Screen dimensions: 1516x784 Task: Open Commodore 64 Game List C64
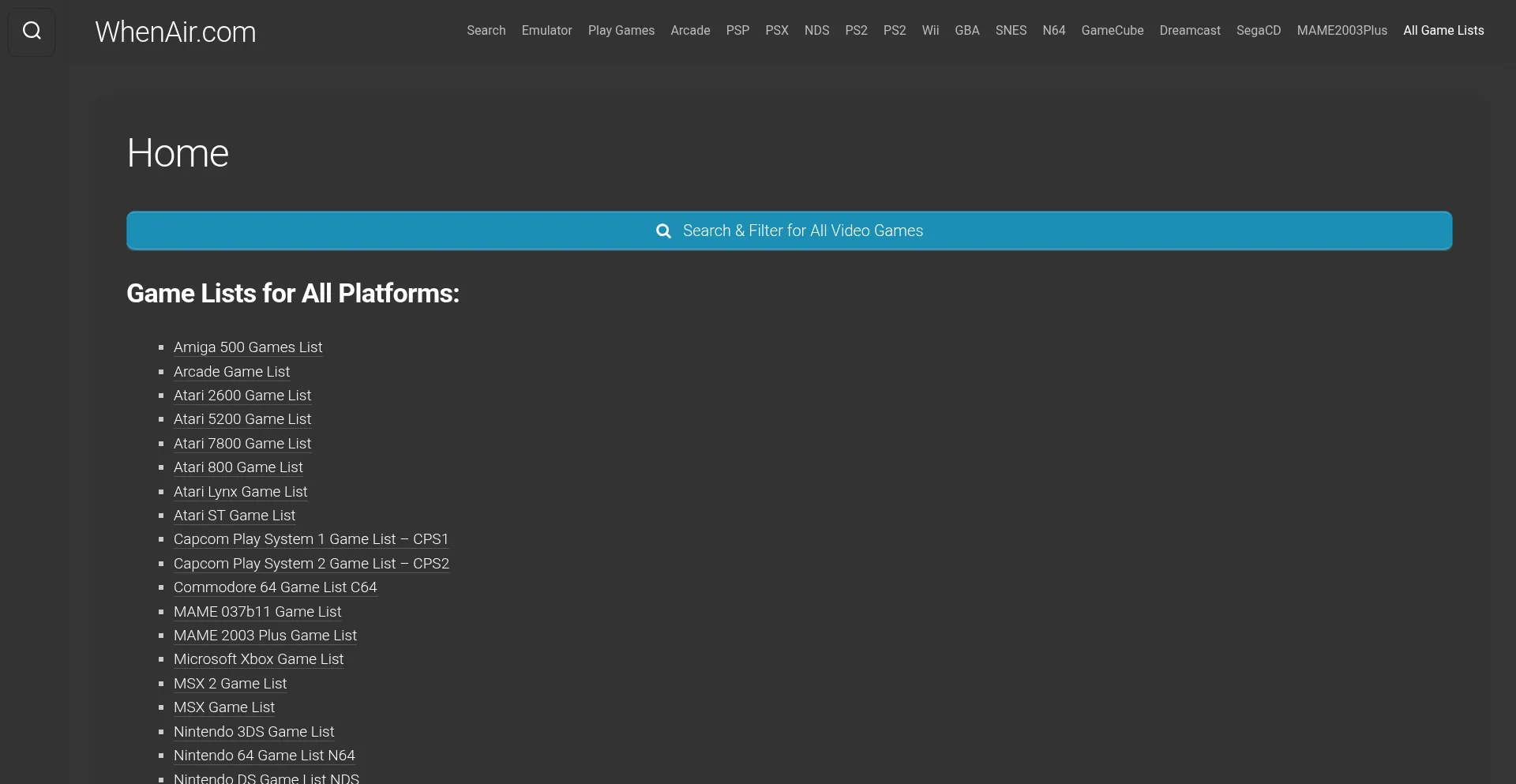point(275,587)
